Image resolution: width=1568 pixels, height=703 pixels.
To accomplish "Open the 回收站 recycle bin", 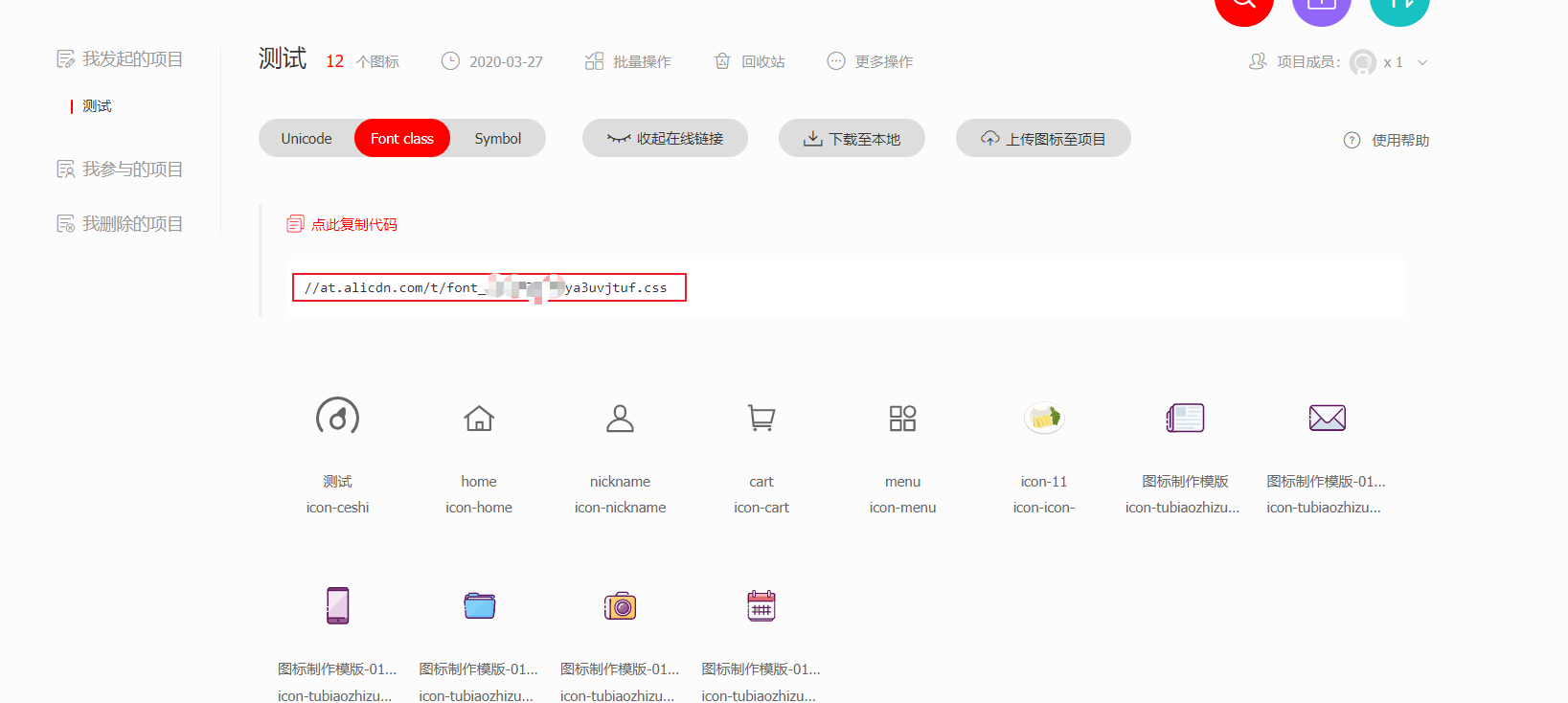I will 750,61.
